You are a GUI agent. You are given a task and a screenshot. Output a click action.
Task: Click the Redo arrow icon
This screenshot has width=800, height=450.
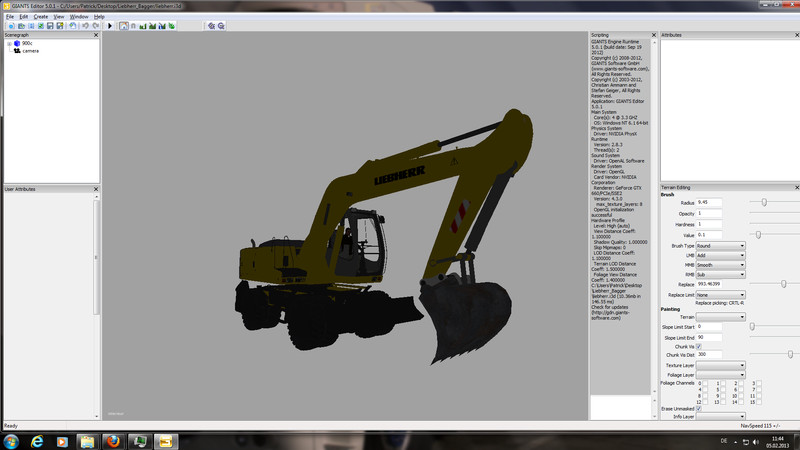[x=95, y=26]
